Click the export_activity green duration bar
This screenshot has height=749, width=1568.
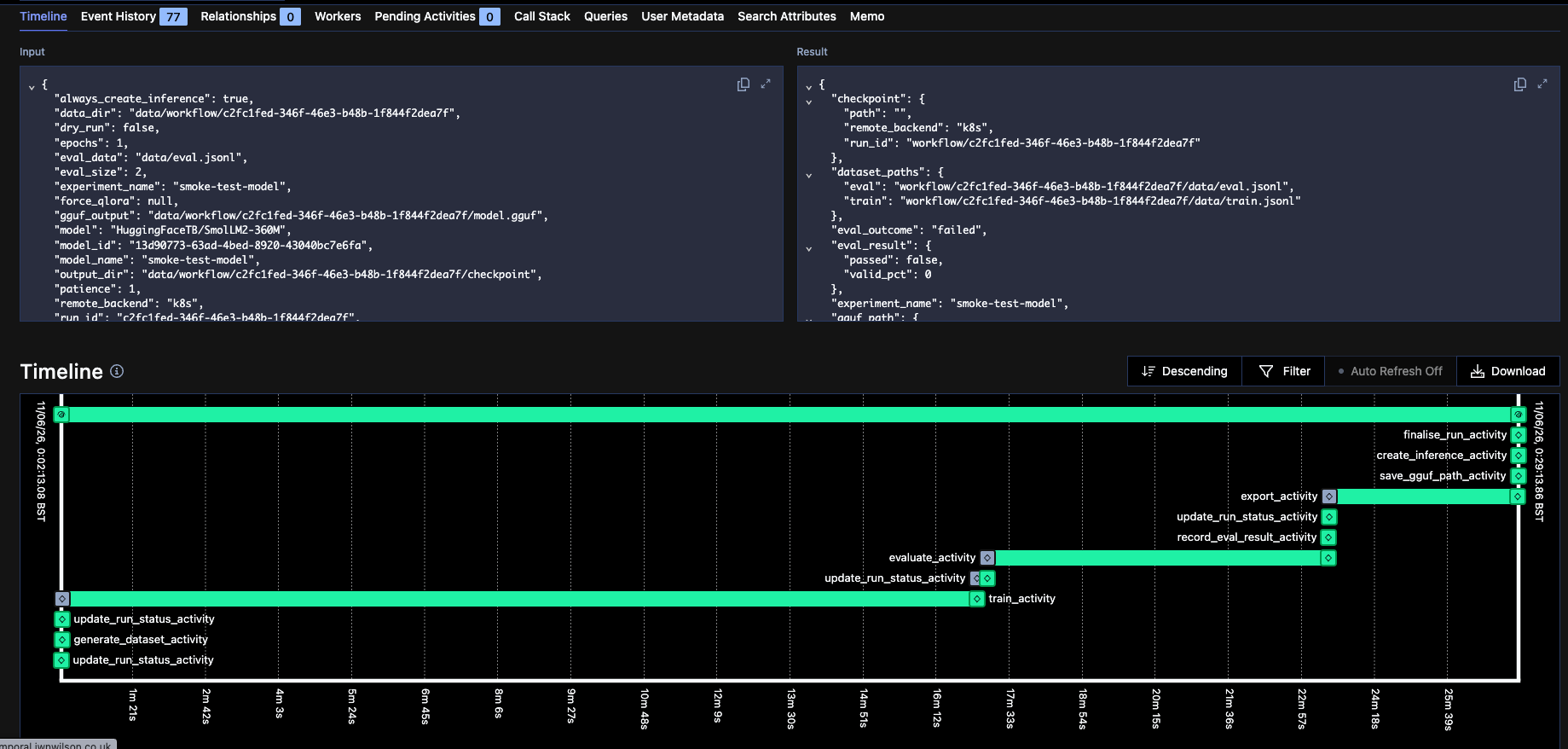point(1424,496)
